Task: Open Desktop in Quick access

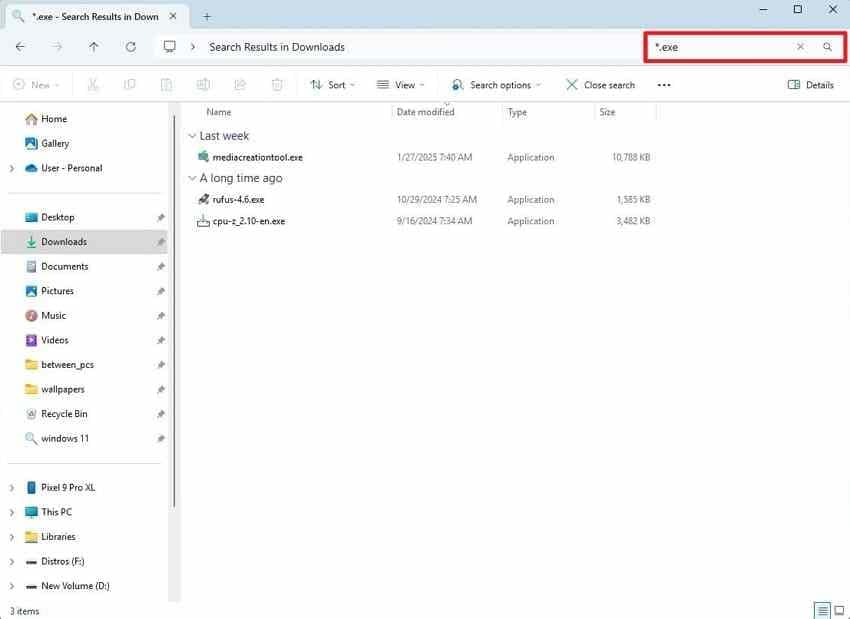Action: (57, 217)
